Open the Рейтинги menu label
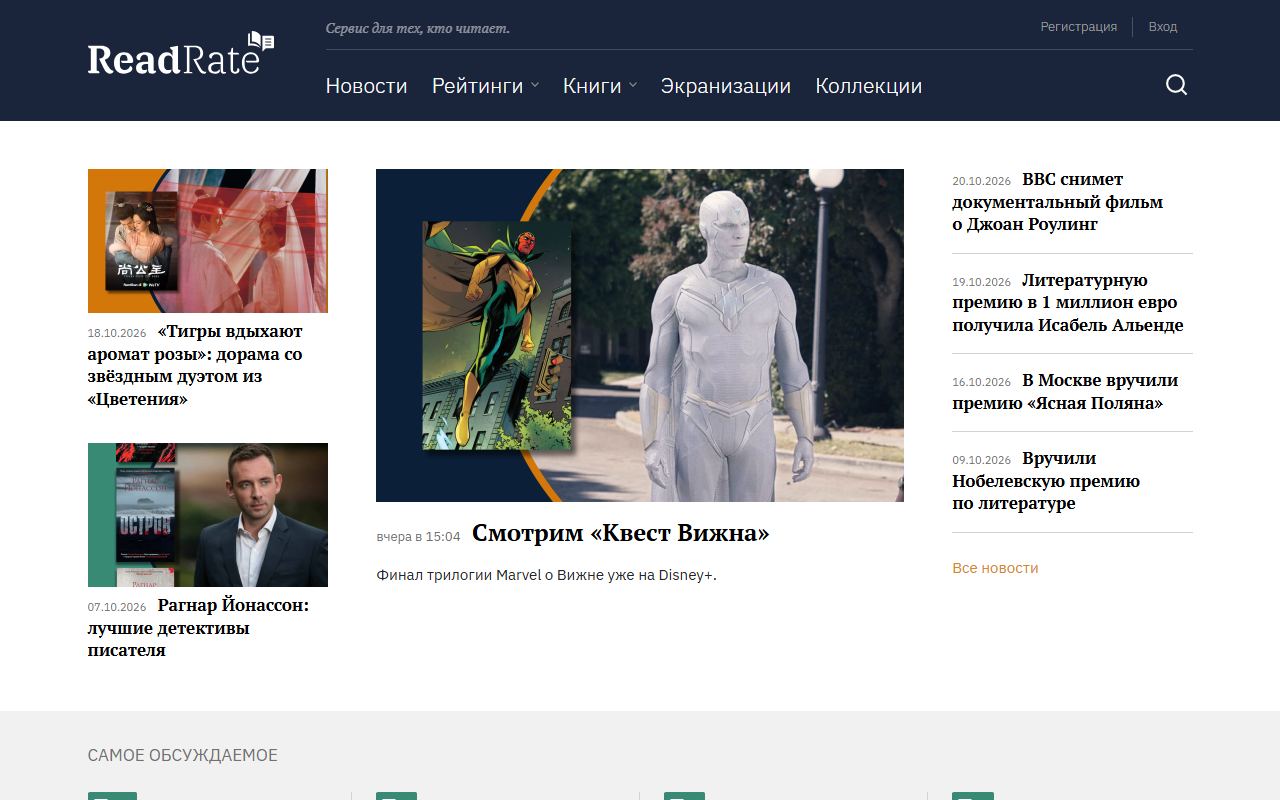Viewport: 1280px width, 800px height. point(477,86)
